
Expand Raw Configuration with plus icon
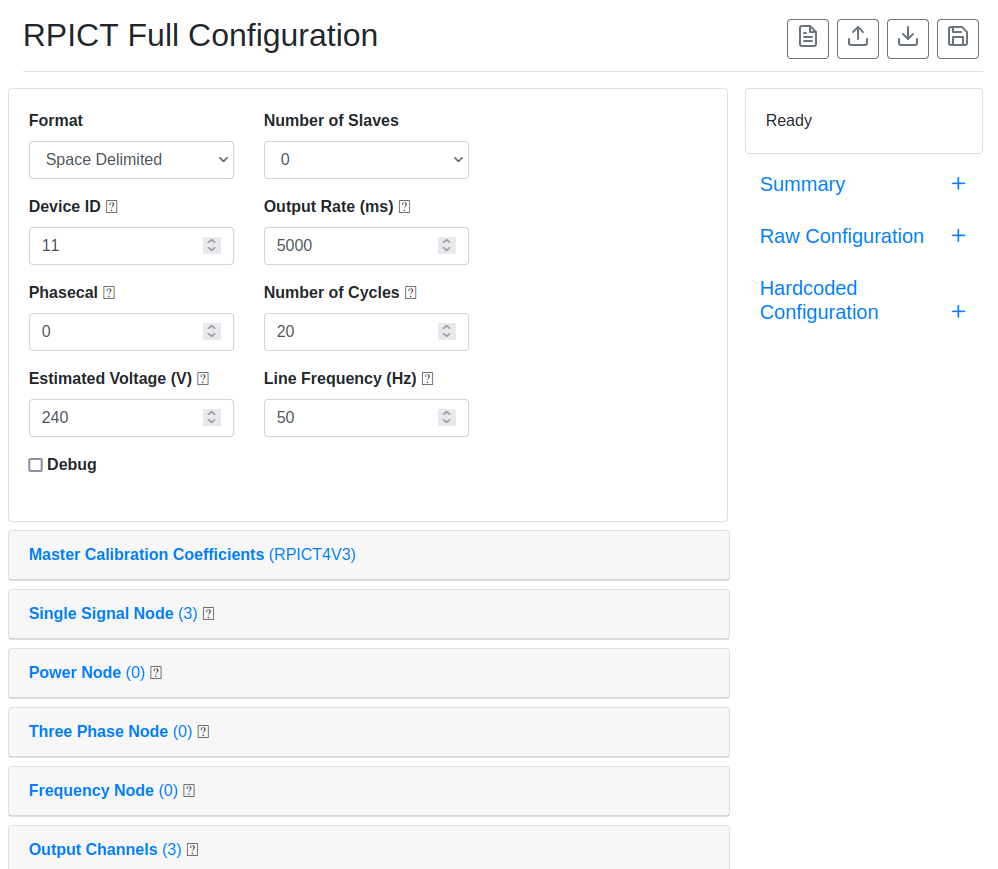point(958,236)
